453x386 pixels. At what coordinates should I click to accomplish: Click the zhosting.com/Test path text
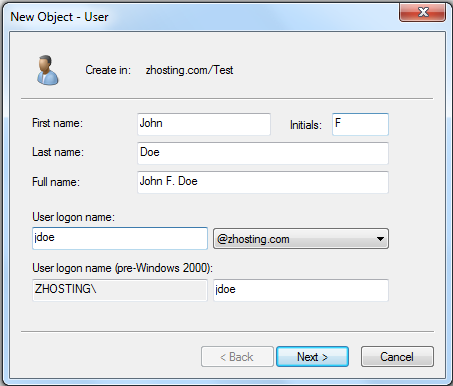189,70
